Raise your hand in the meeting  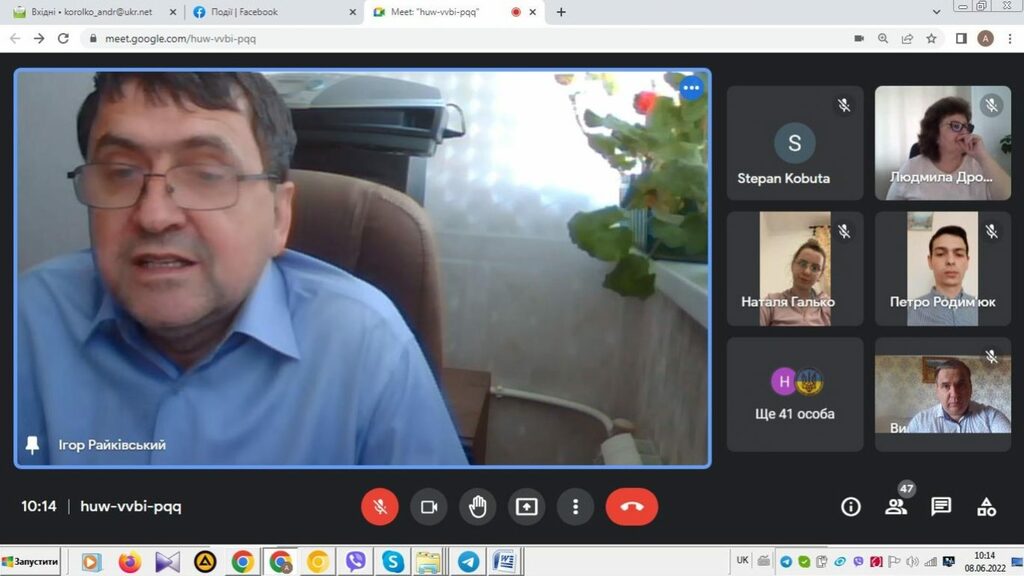478,507
